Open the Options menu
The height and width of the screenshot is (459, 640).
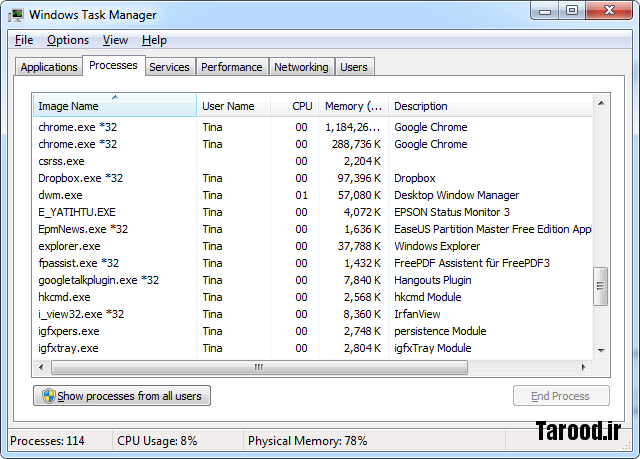[x=68, y=40]
